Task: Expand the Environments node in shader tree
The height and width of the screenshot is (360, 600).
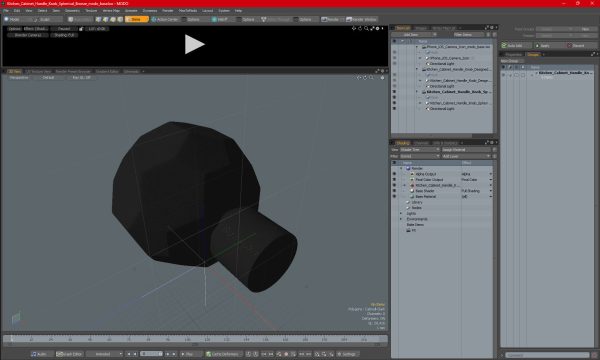Action: (x=401, y=219)
